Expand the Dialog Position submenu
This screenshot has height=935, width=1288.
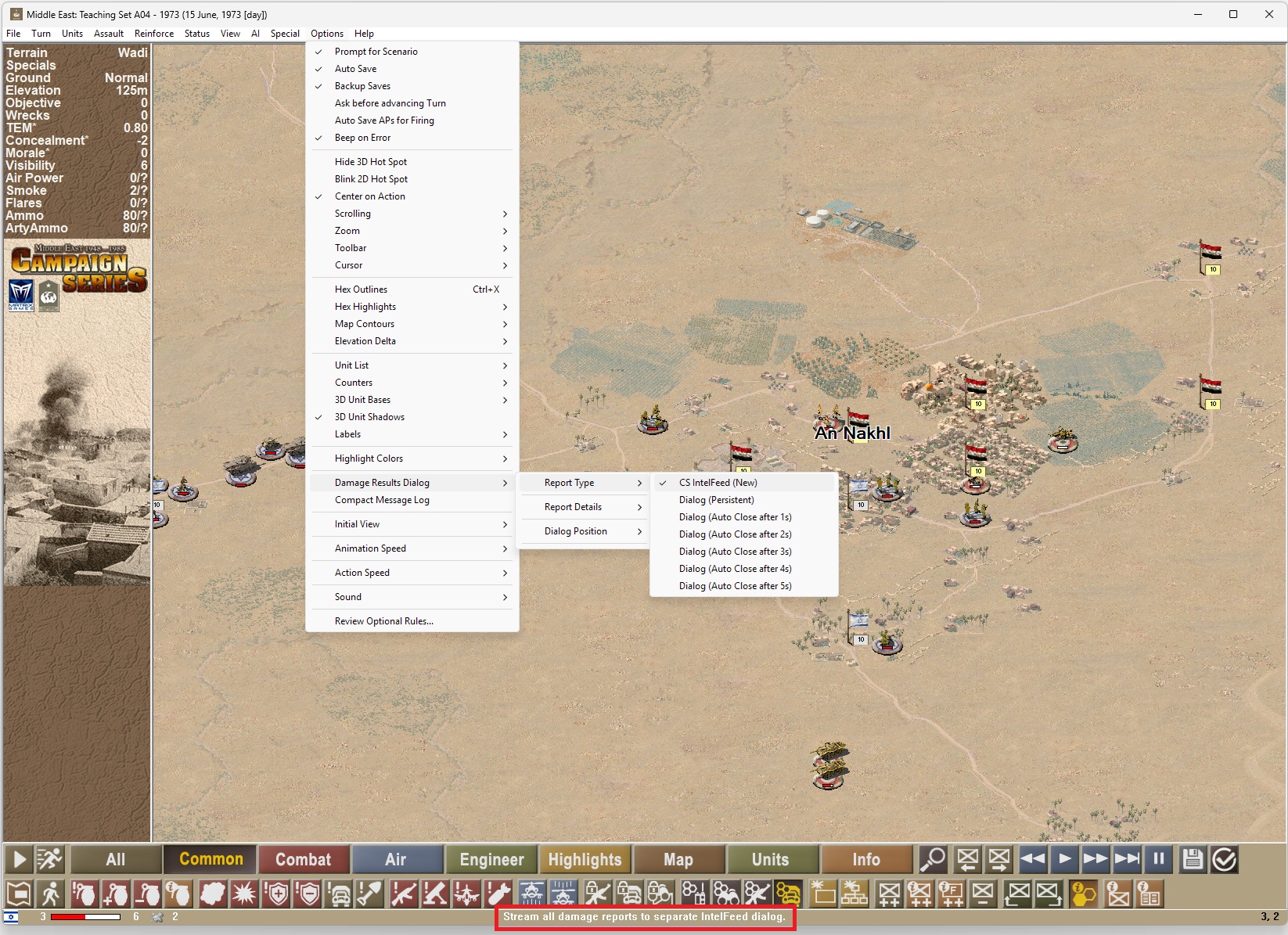tap(584, 531)
